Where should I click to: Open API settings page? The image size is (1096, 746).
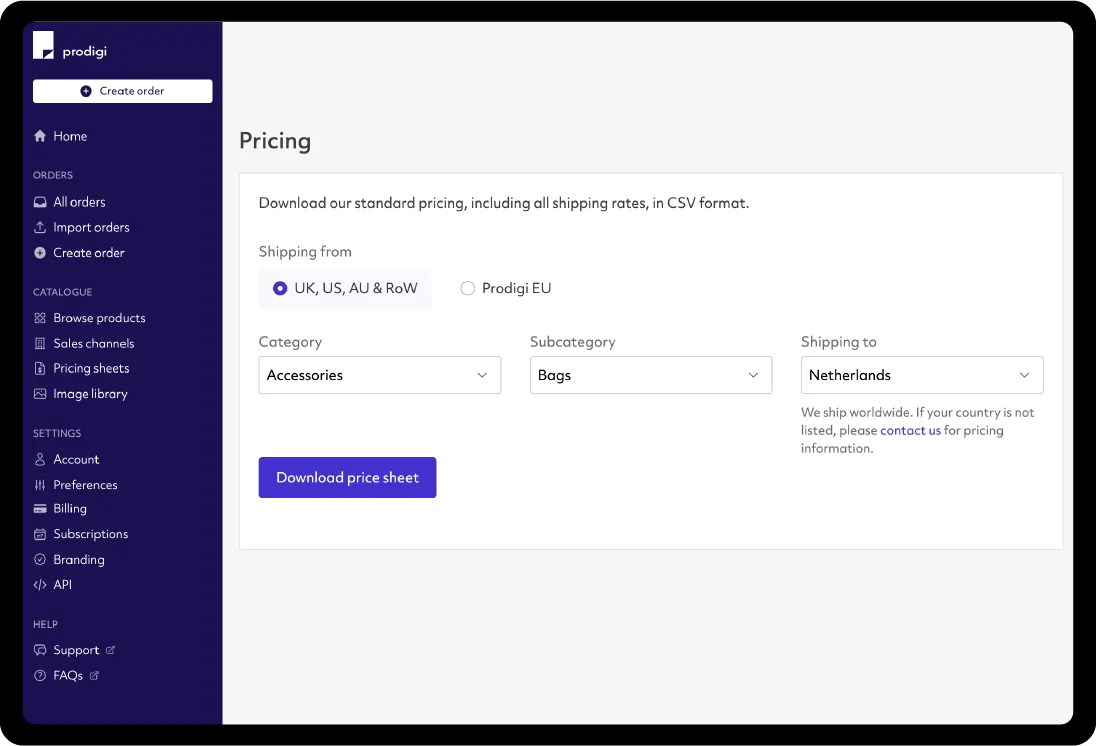coord(52,584)
